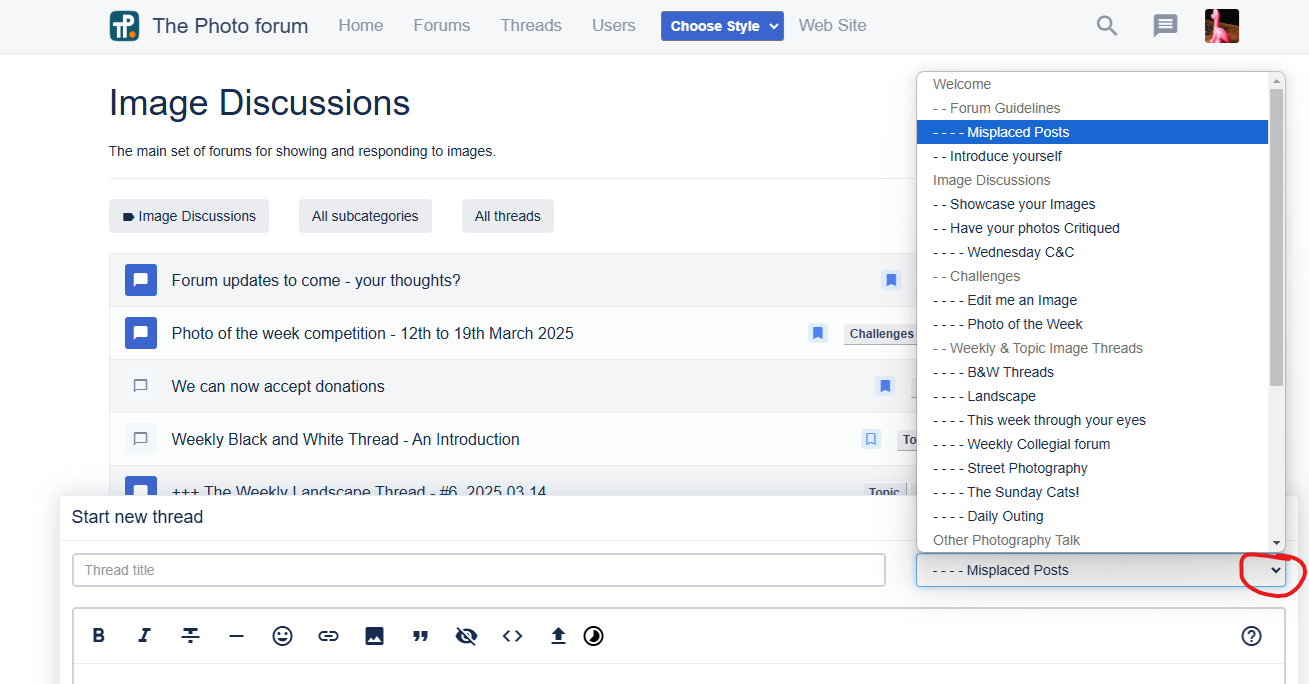Click the upload file icon
Image resolution: width=1309 pixels, height=684 pixels.
[558, 636]
